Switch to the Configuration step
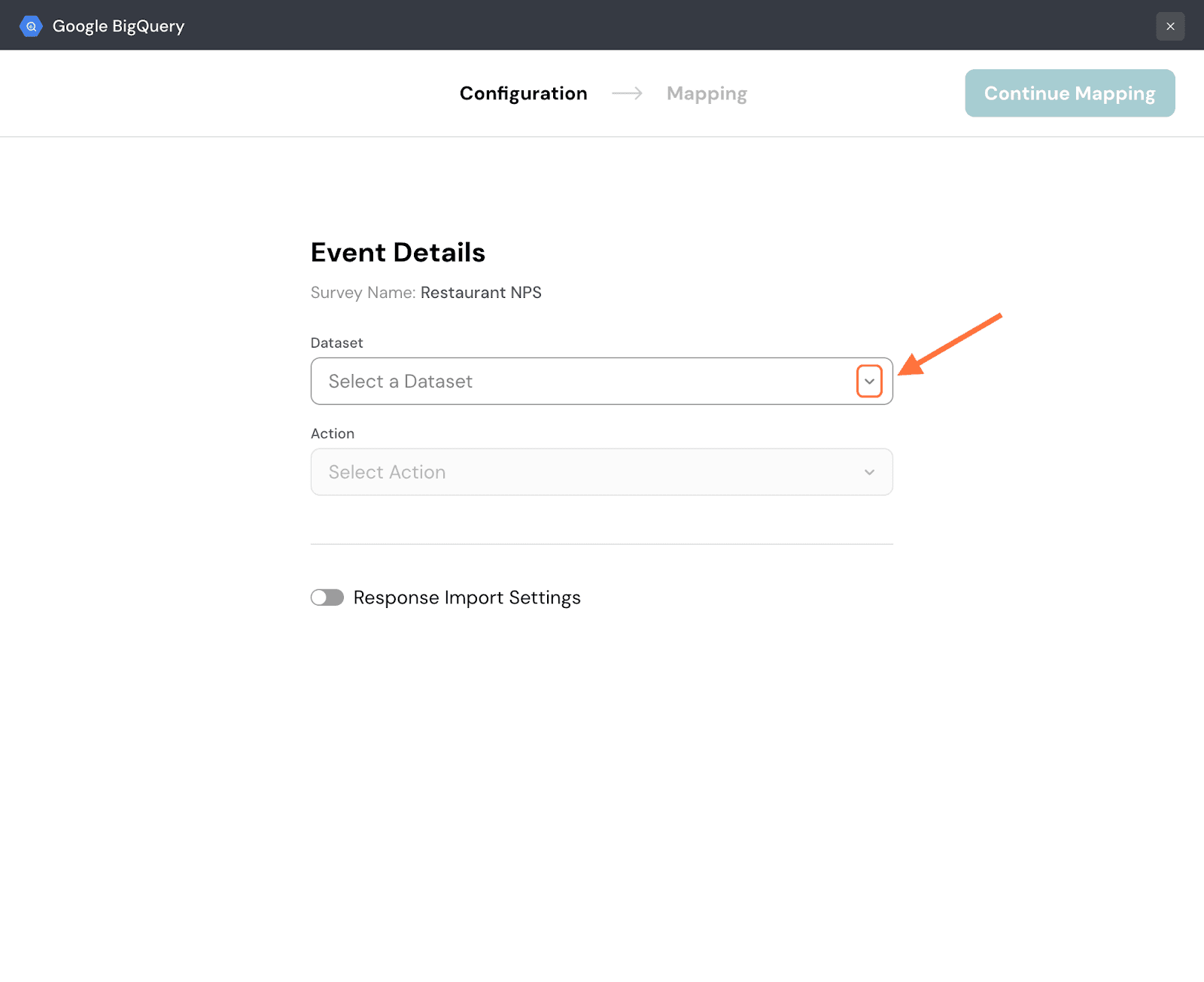Image resolution: width=1204 pixels, height=982 pixels. tap(523, 93)
